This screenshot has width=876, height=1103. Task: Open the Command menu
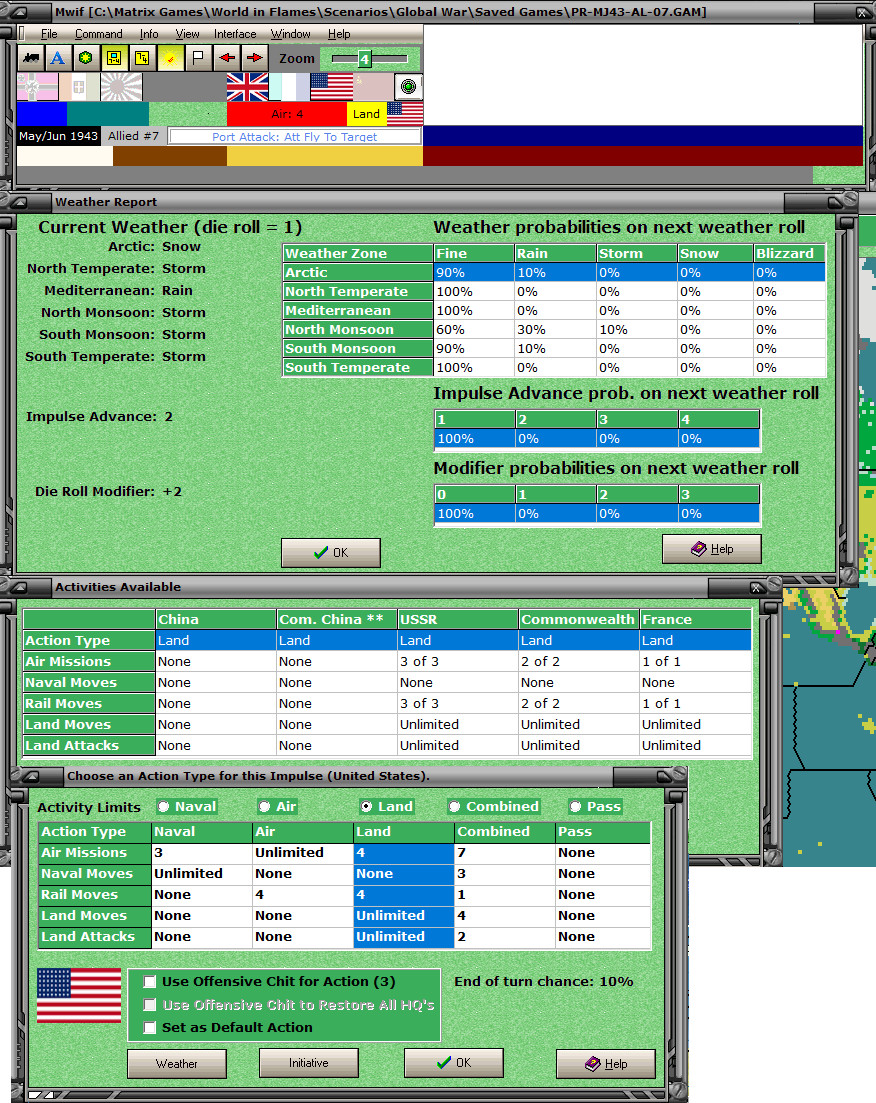click(x=99, y=34)
